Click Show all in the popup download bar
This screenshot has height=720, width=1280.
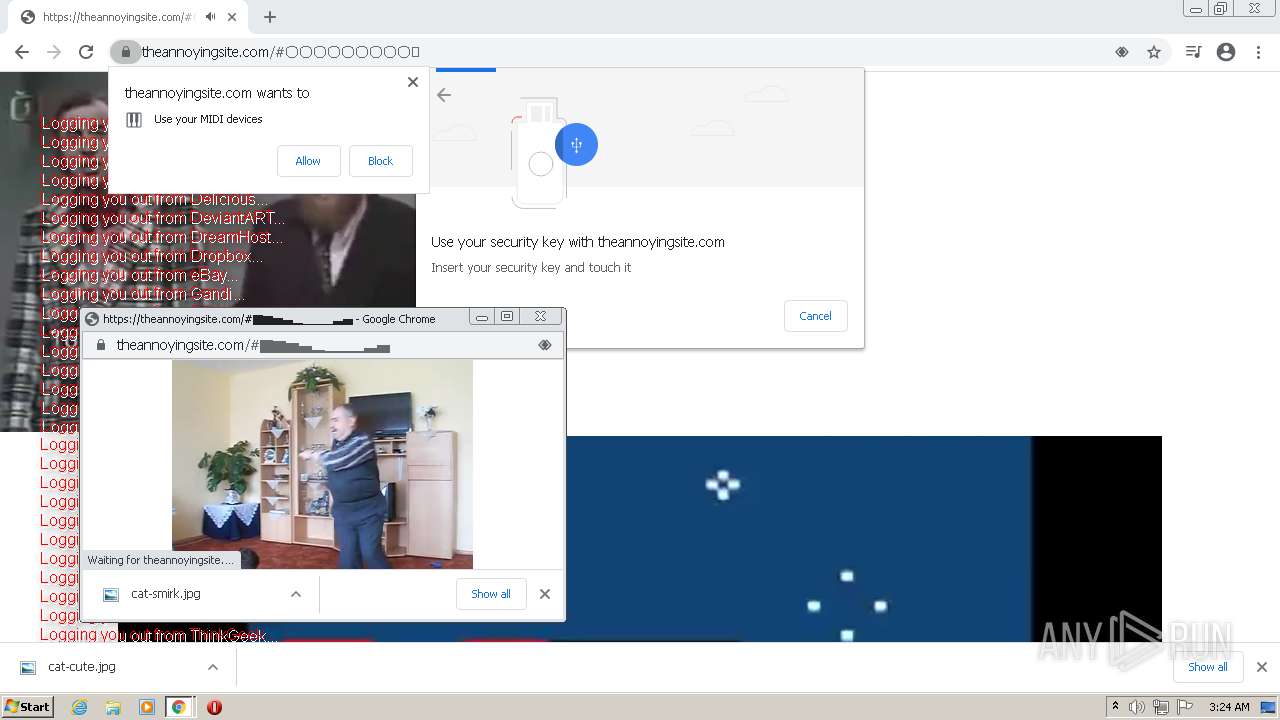pyautogui.click(x=491, y=594)
